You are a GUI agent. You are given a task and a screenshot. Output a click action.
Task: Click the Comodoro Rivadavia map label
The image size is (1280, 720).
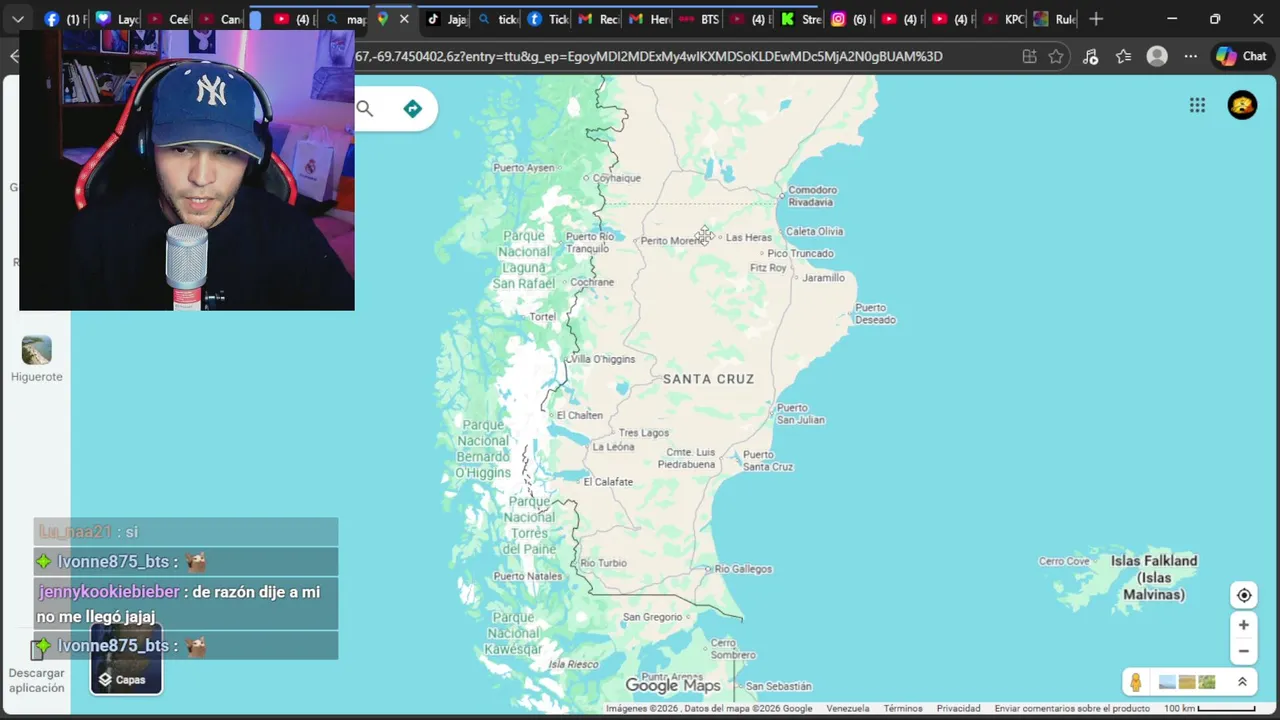click(811, 196)
